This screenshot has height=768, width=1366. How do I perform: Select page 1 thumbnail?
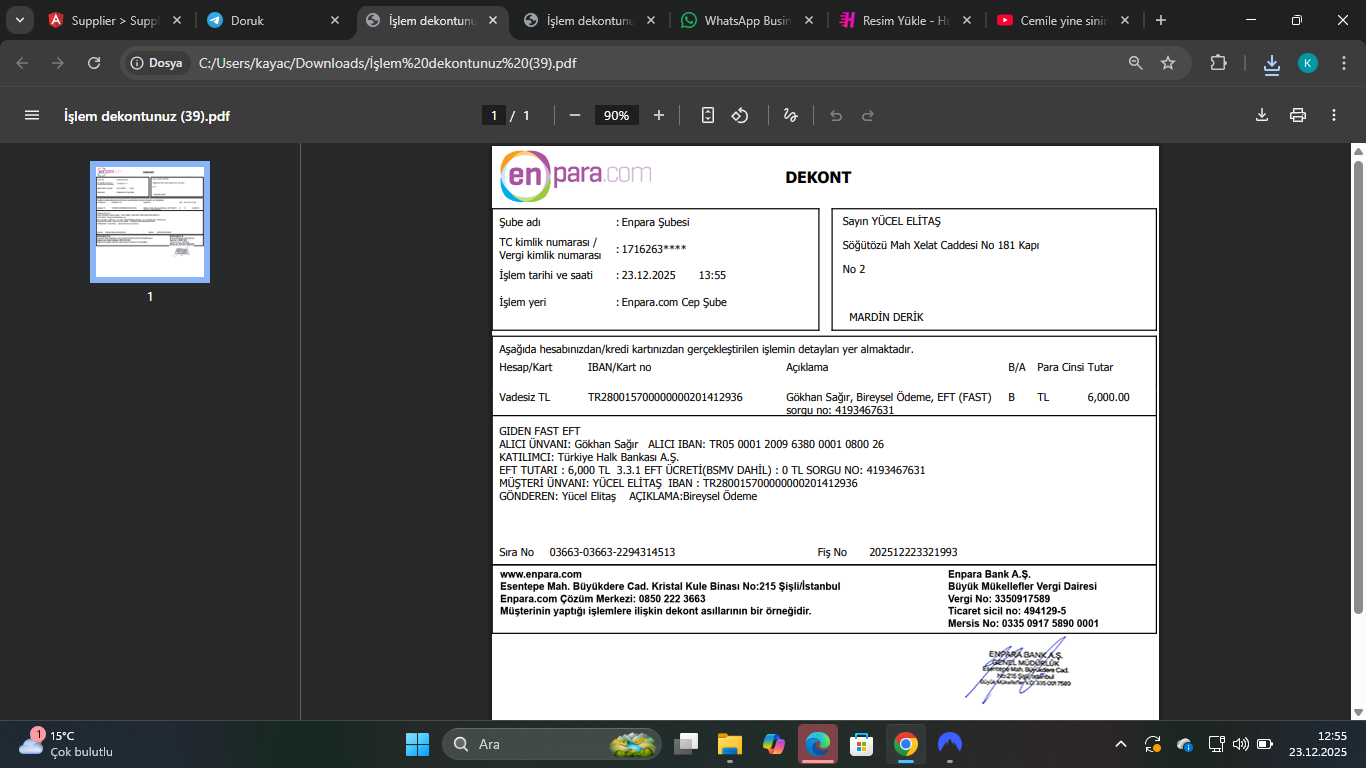tap(150, 222)
